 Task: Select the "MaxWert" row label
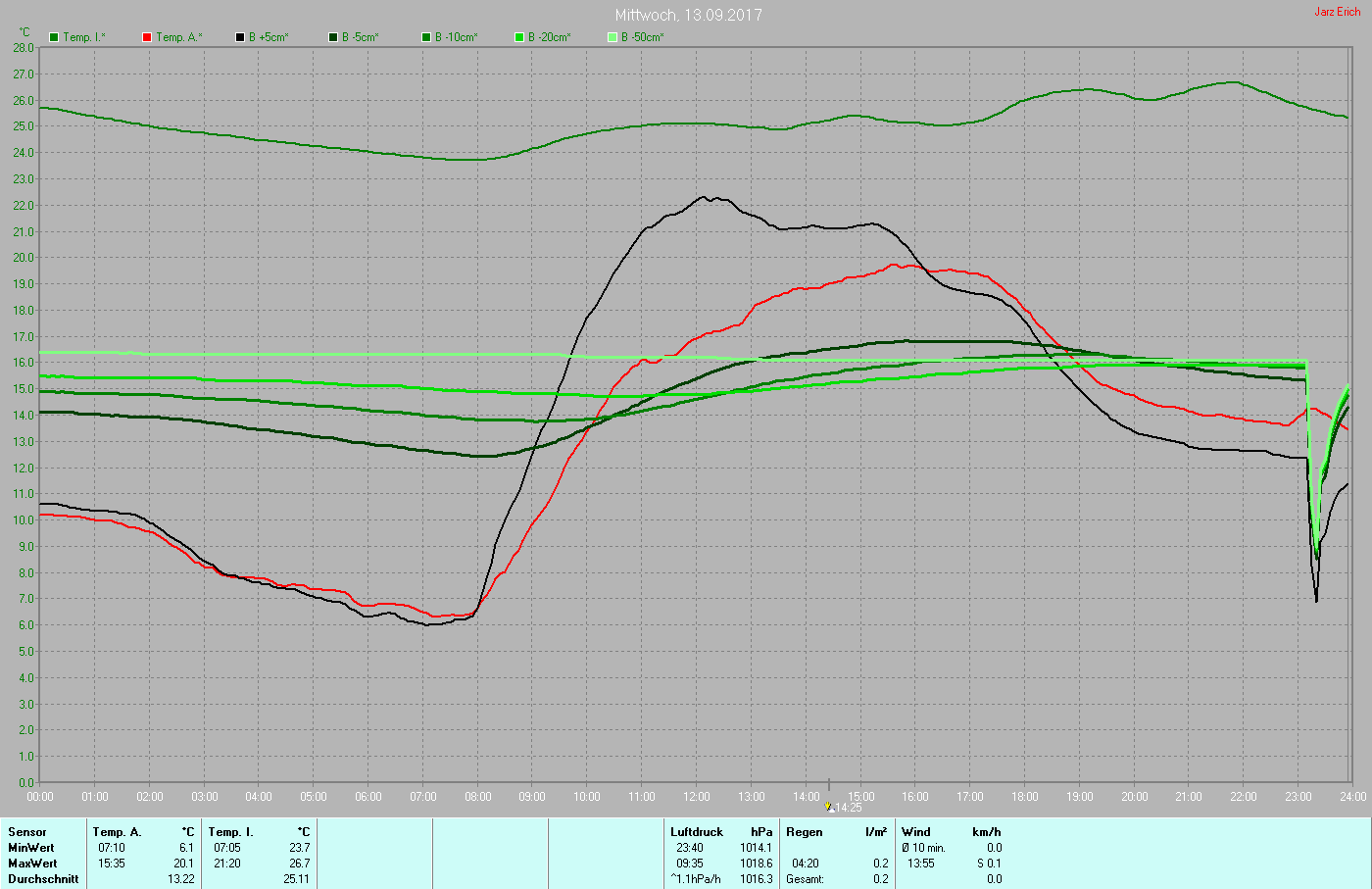click(x=32, y=864)
